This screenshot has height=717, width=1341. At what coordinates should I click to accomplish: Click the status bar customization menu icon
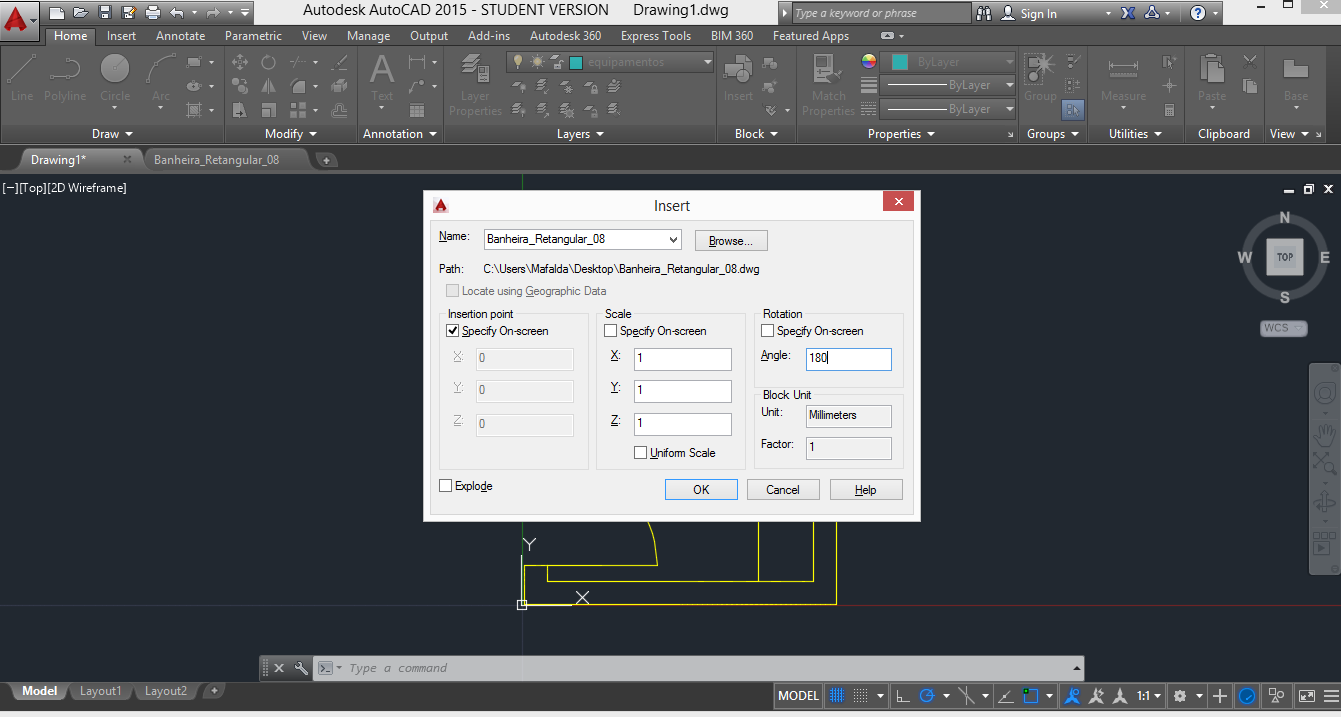[1330, 696]
